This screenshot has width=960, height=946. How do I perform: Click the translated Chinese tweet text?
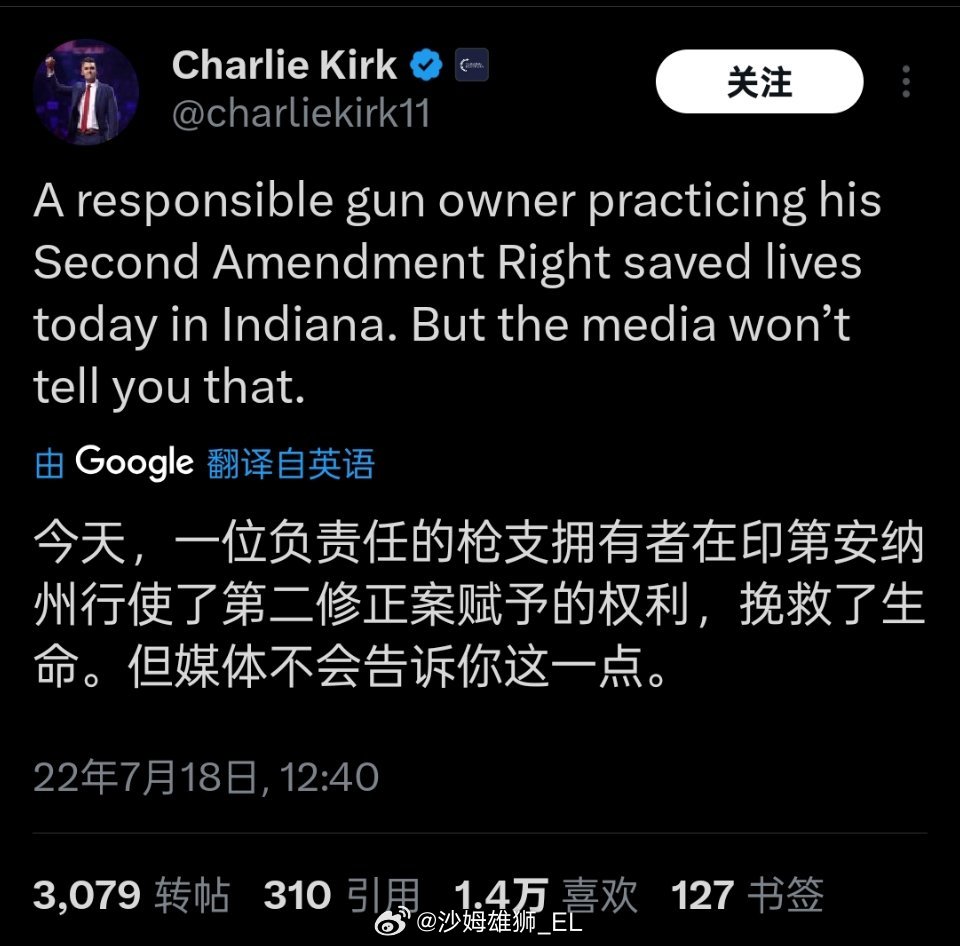click(x=479, y=604)
